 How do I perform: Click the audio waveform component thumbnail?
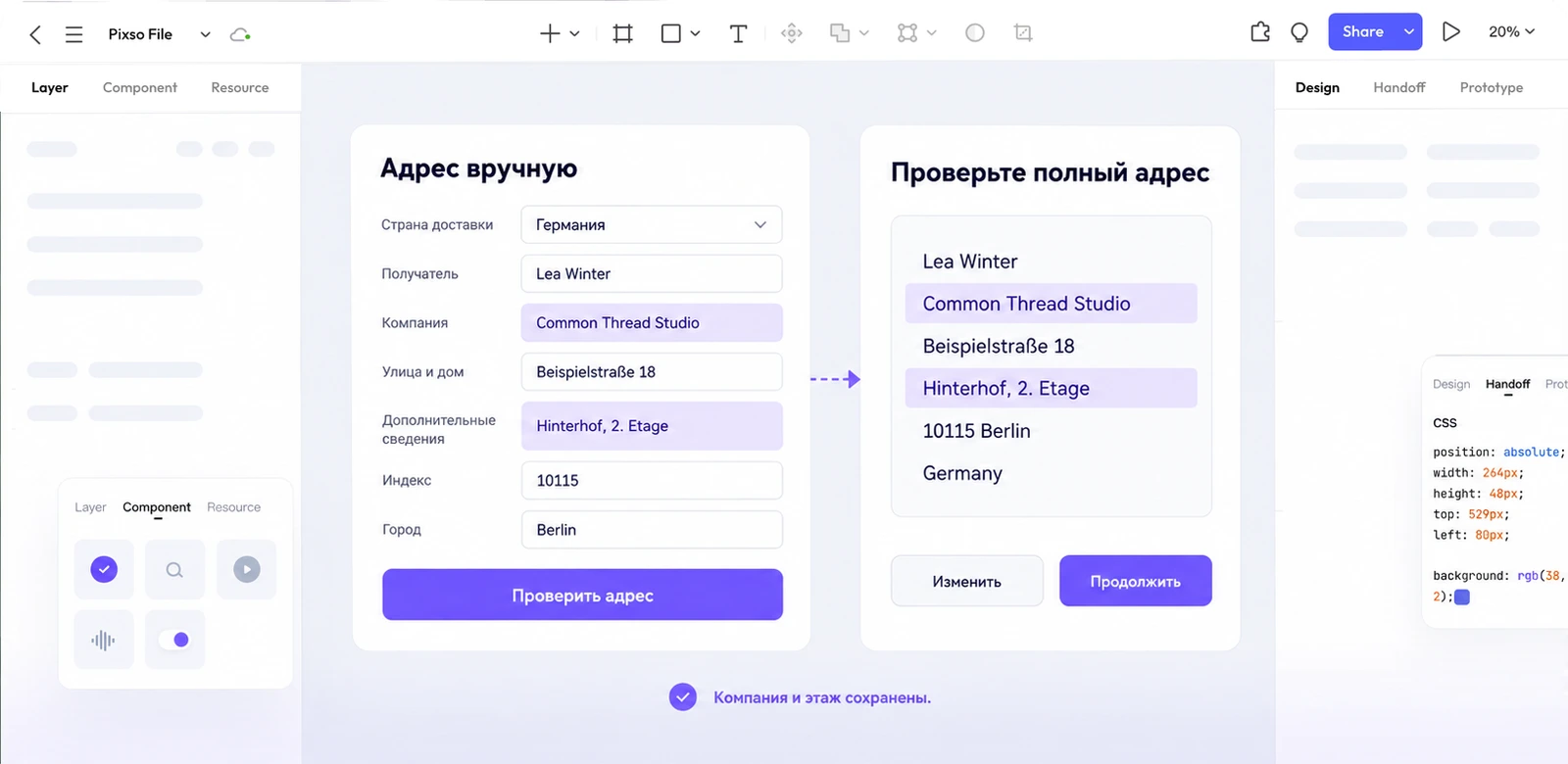click(x=103, y=640)
